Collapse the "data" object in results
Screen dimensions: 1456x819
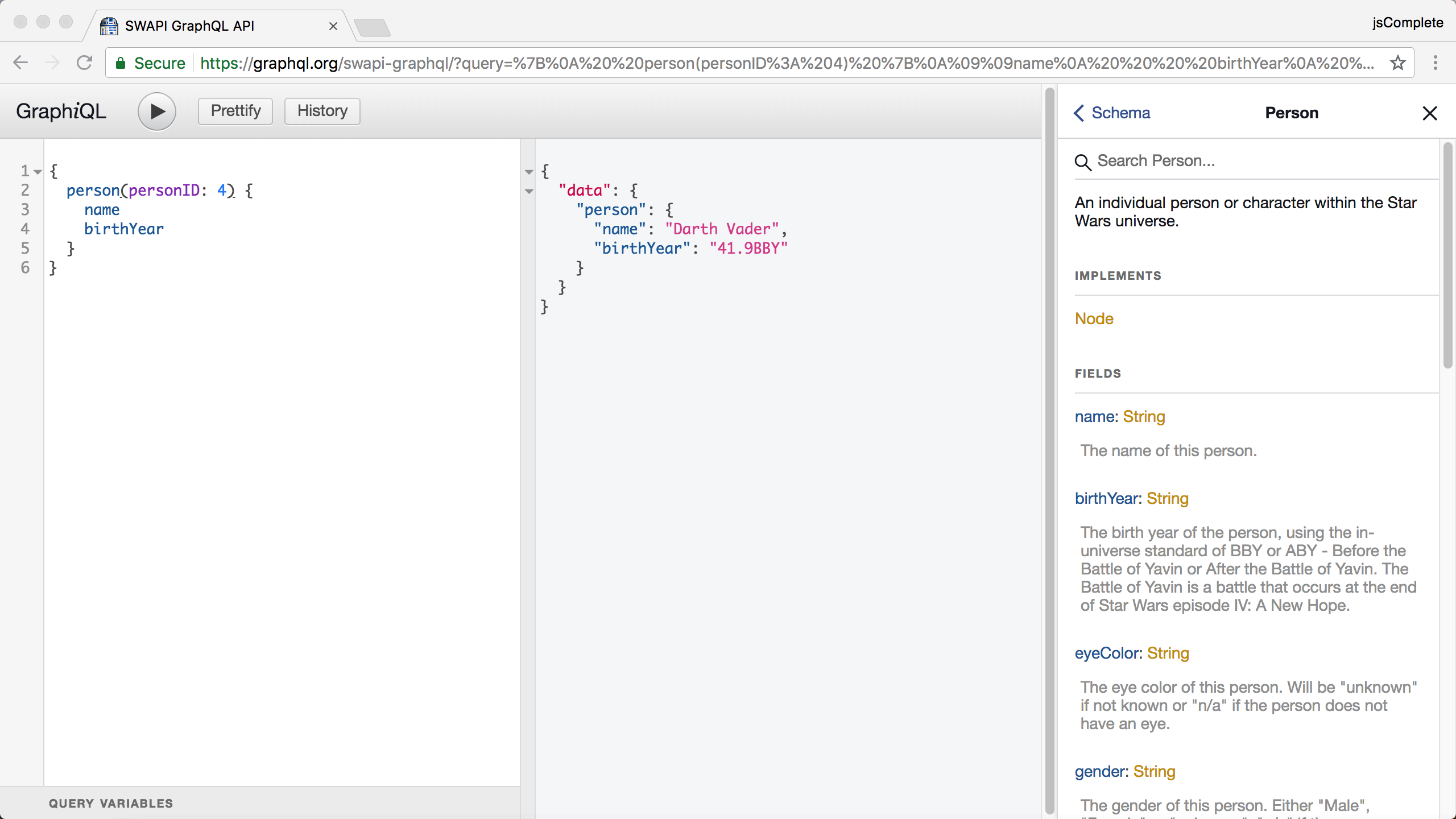coord(529,191)
